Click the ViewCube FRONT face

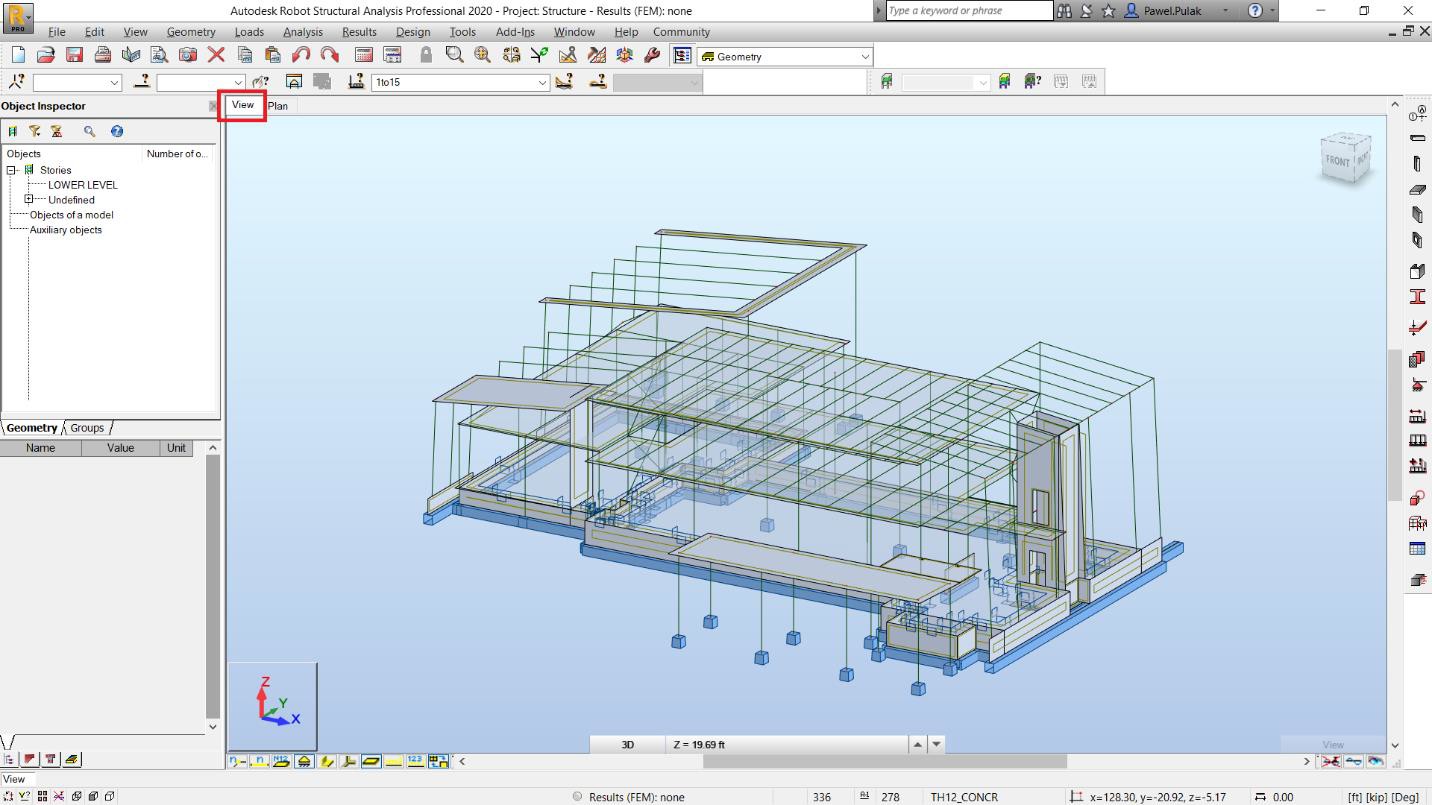1337,161
